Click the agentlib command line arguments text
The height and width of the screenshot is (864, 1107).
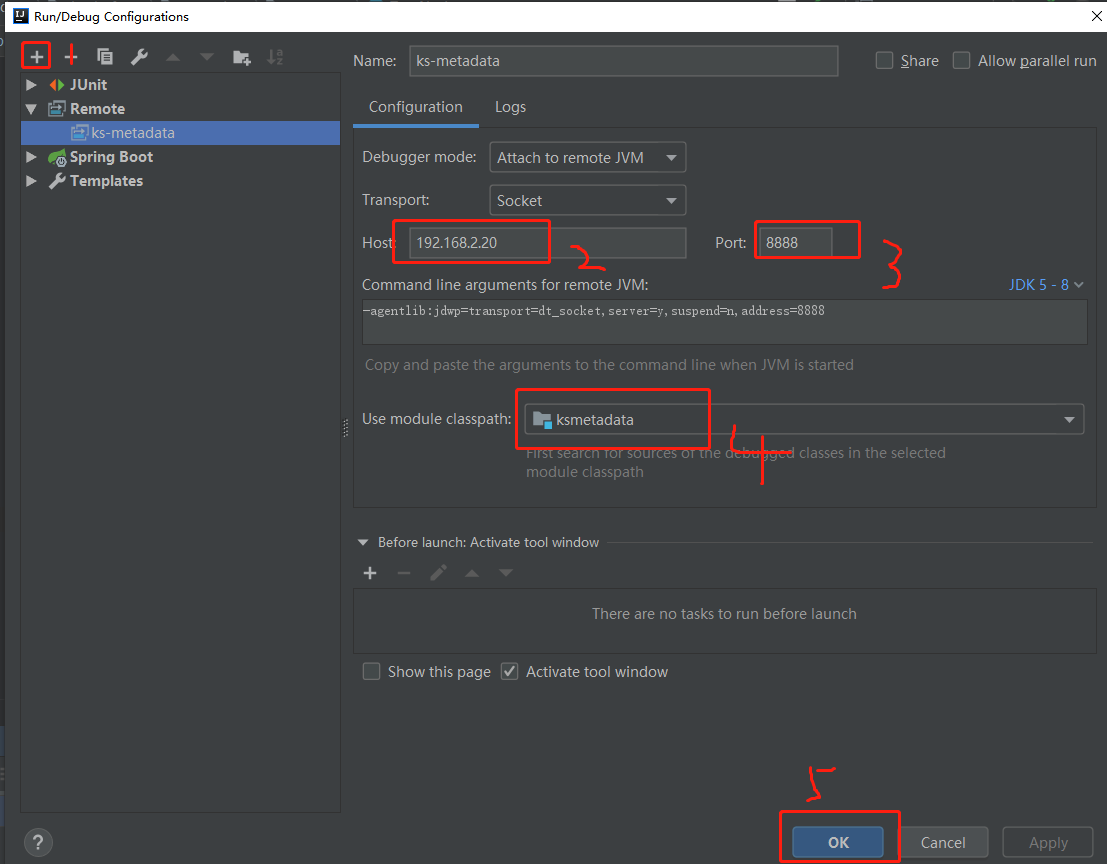[x=594, y=311]
